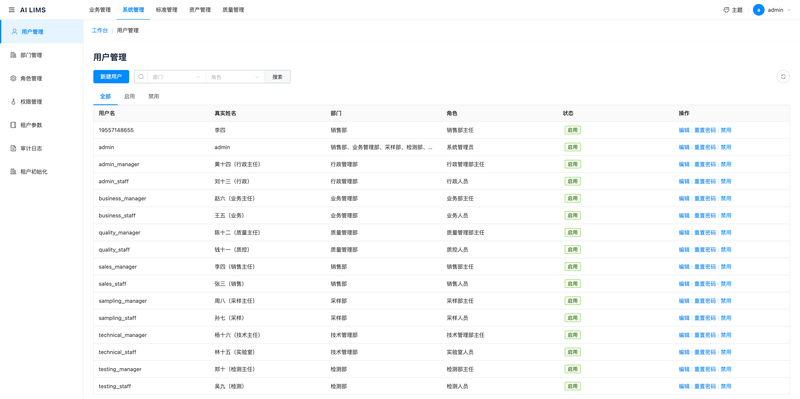This screenshot has height=399, width=800.
Task: Click 禁用 for admin_manager
Action: (x=726, y=164)
